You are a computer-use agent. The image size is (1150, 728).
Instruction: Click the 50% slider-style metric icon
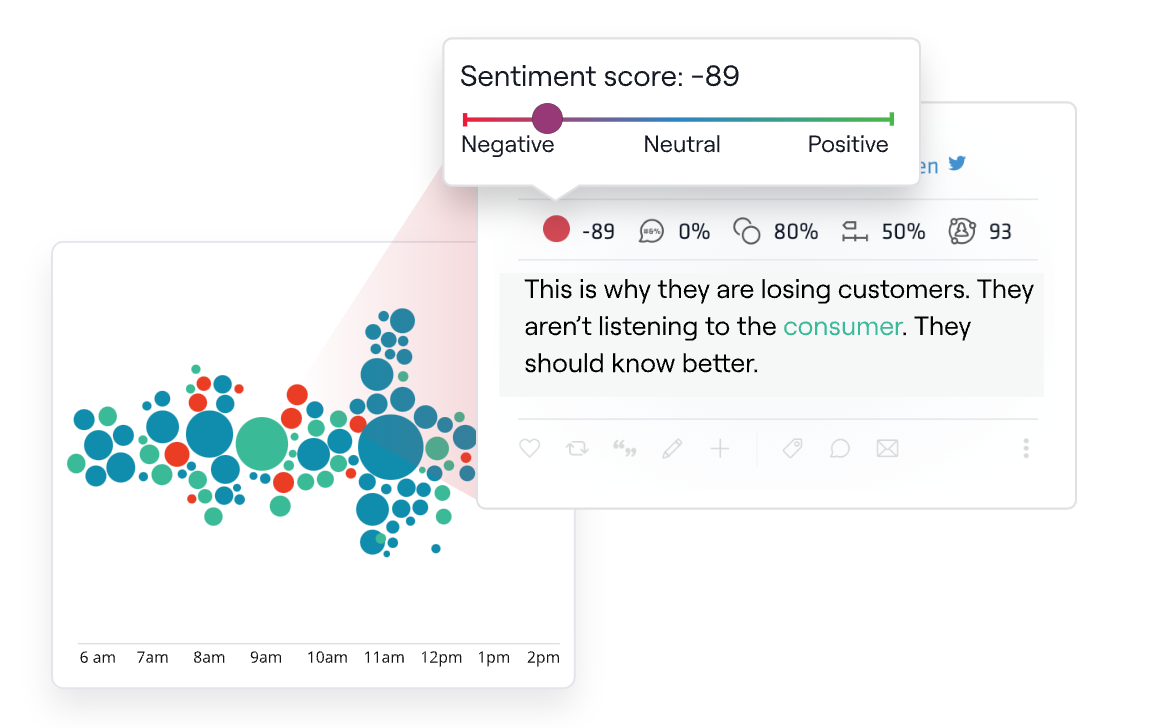[x=855, y=230]
